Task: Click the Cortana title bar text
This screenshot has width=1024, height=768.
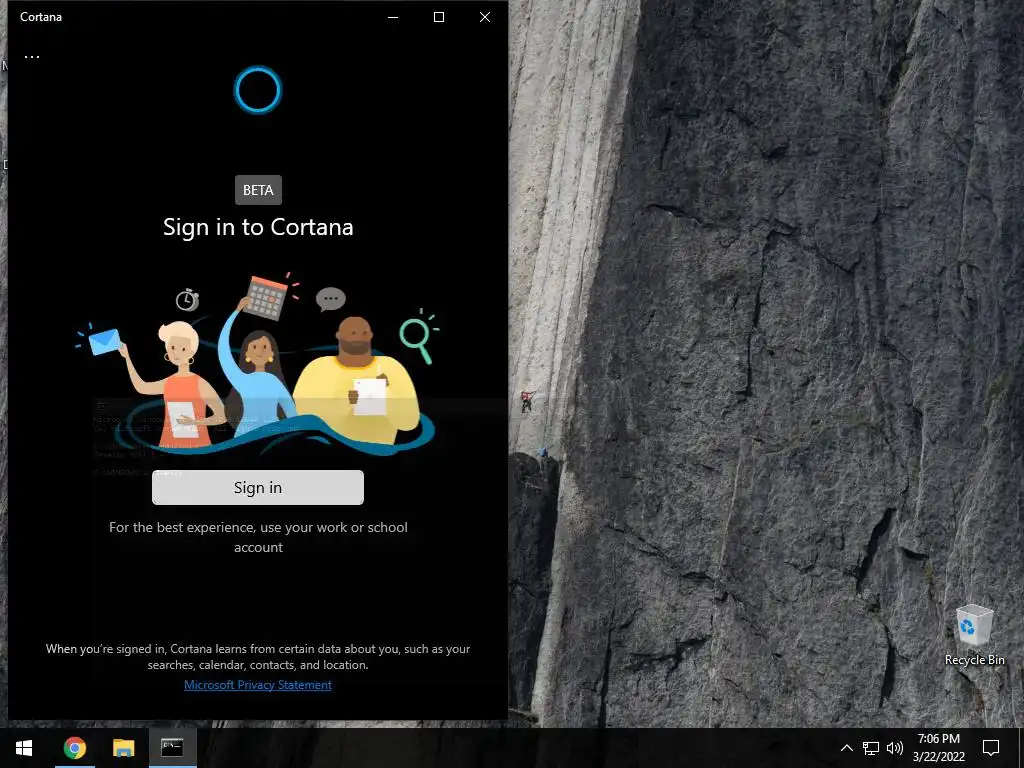Action: (40, 17)
